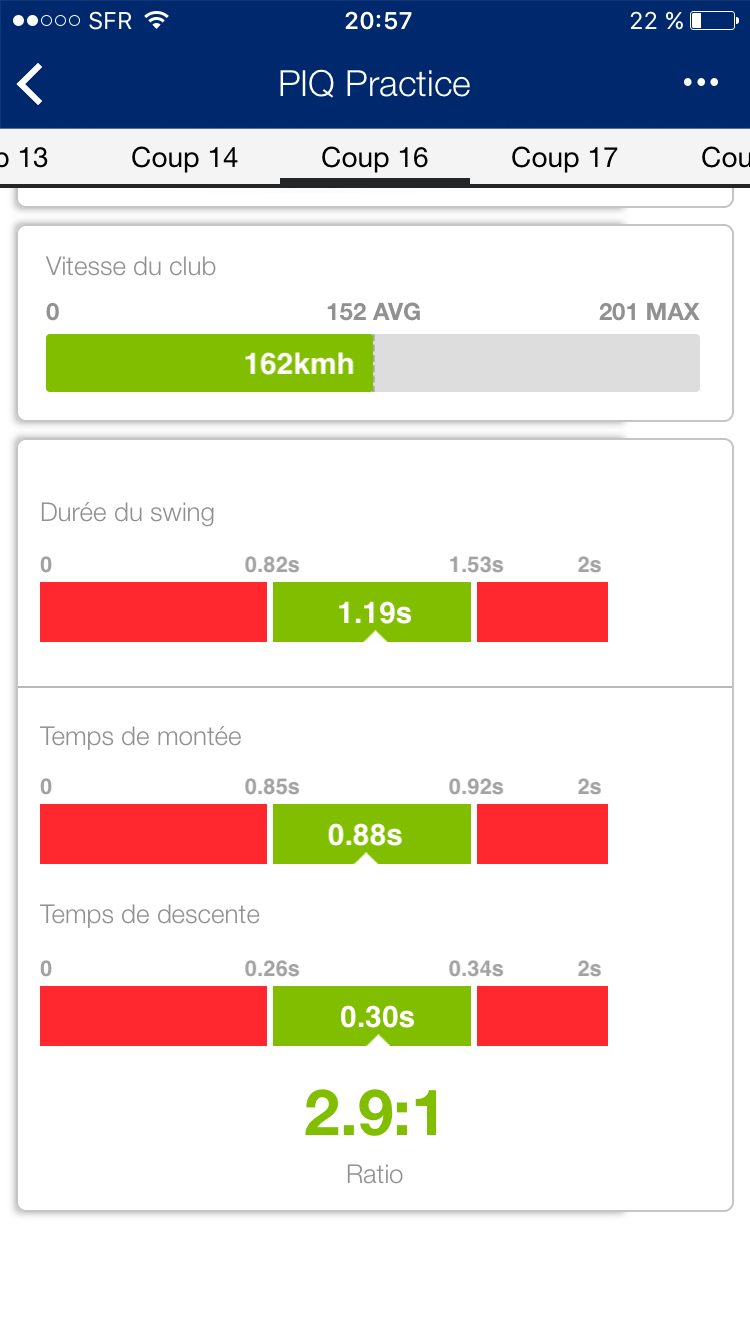The height and width of the screenshot is (1334, 750).
Task: Tap the Vitesse du club label
Action: (x=131, y=267)
